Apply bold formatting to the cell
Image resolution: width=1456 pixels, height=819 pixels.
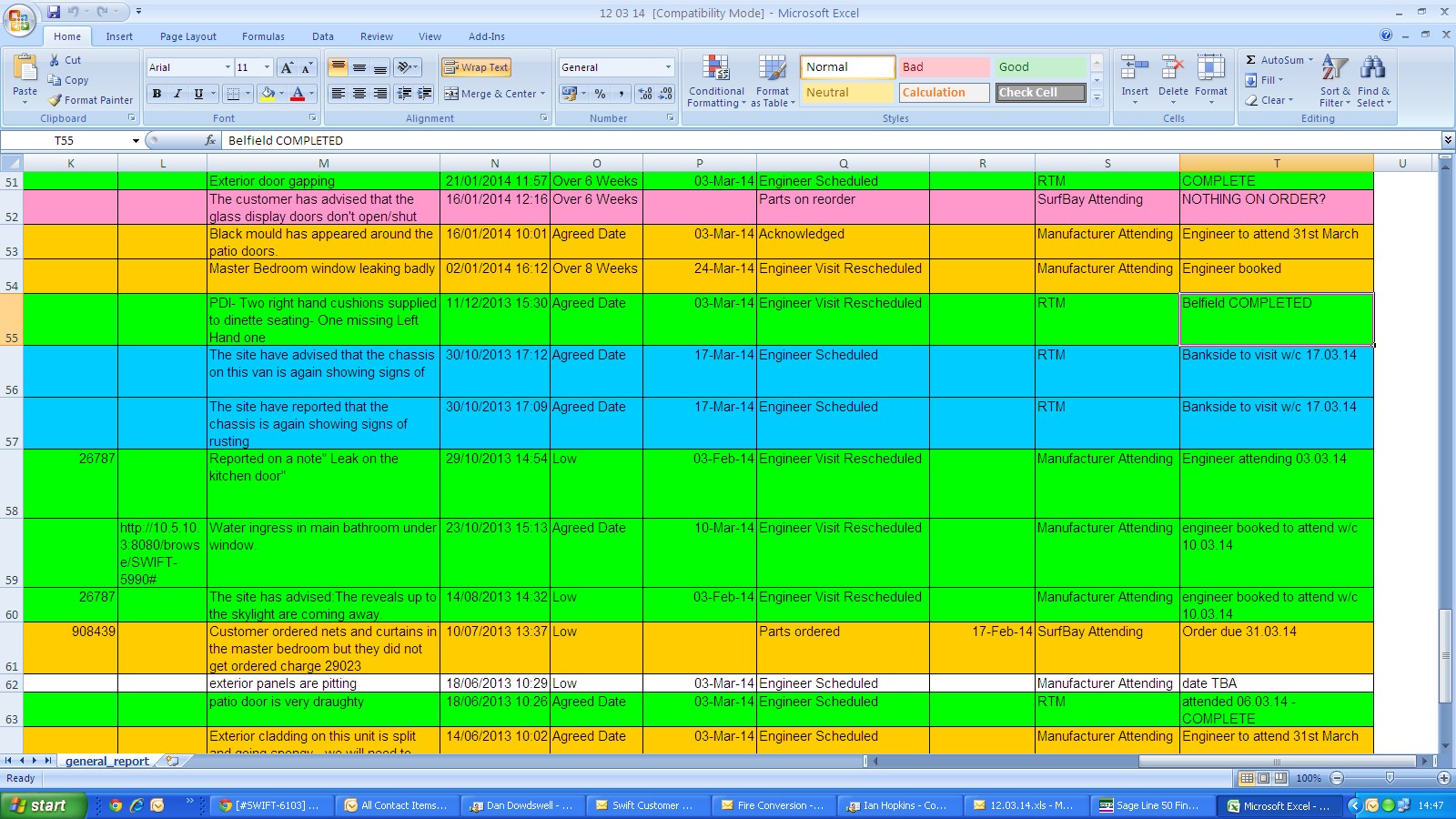click(x=157, y=94)
